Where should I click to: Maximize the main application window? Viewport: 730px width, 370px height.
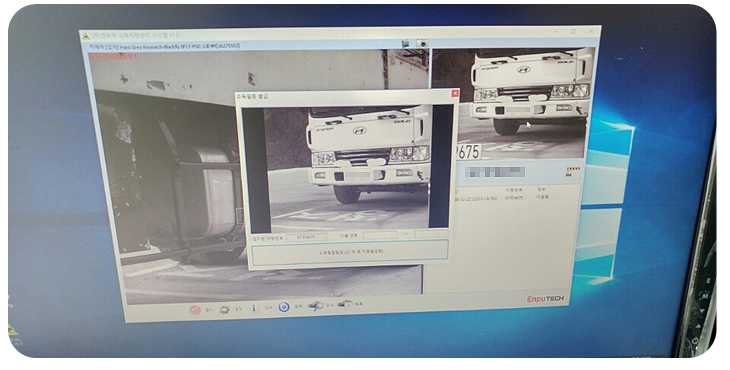point(573,32)
